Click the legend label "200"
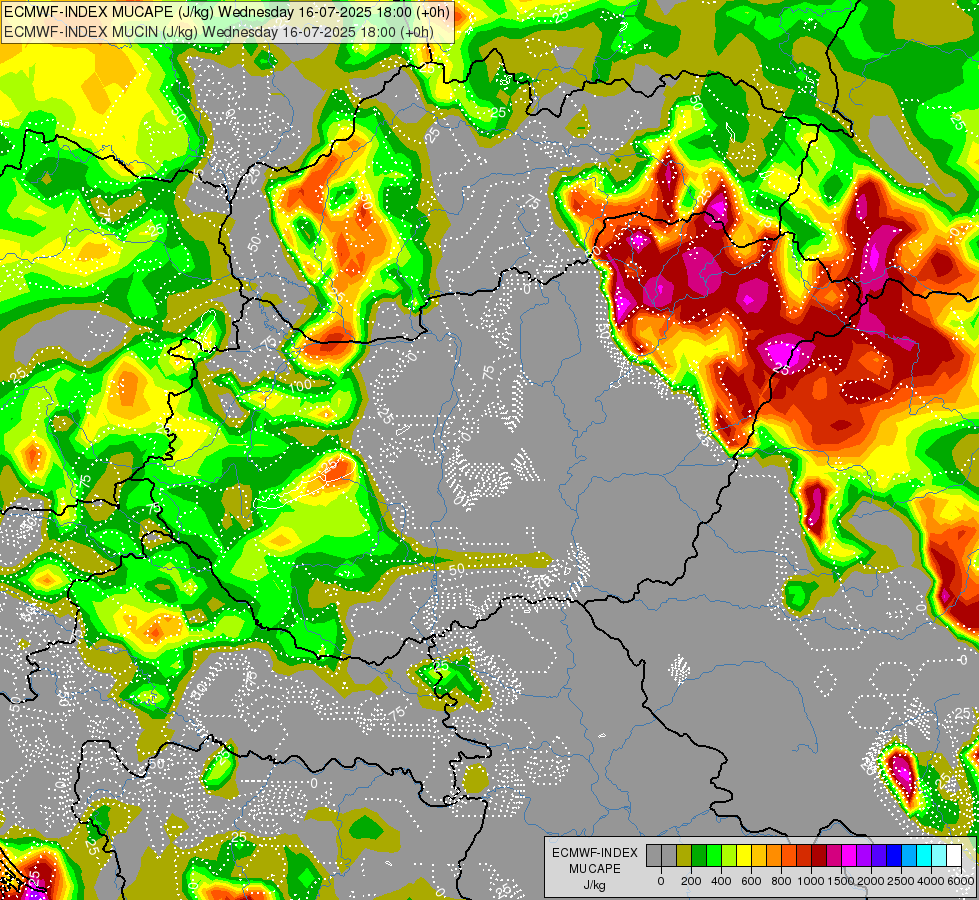Viewport: 979px width, 900px height. 691,881
